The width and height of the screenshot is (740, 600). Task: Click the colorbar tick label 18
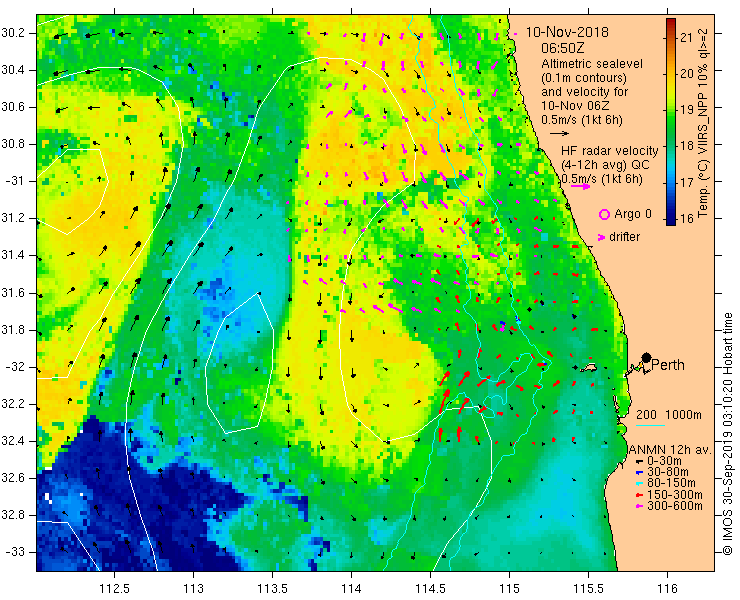pos(687,146)
